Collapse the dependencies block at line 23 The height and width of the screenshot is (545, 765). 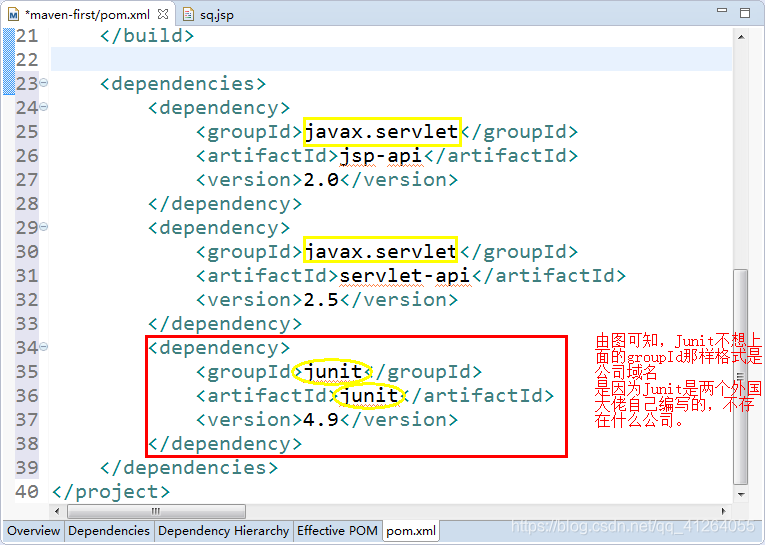tap(43, 82)
